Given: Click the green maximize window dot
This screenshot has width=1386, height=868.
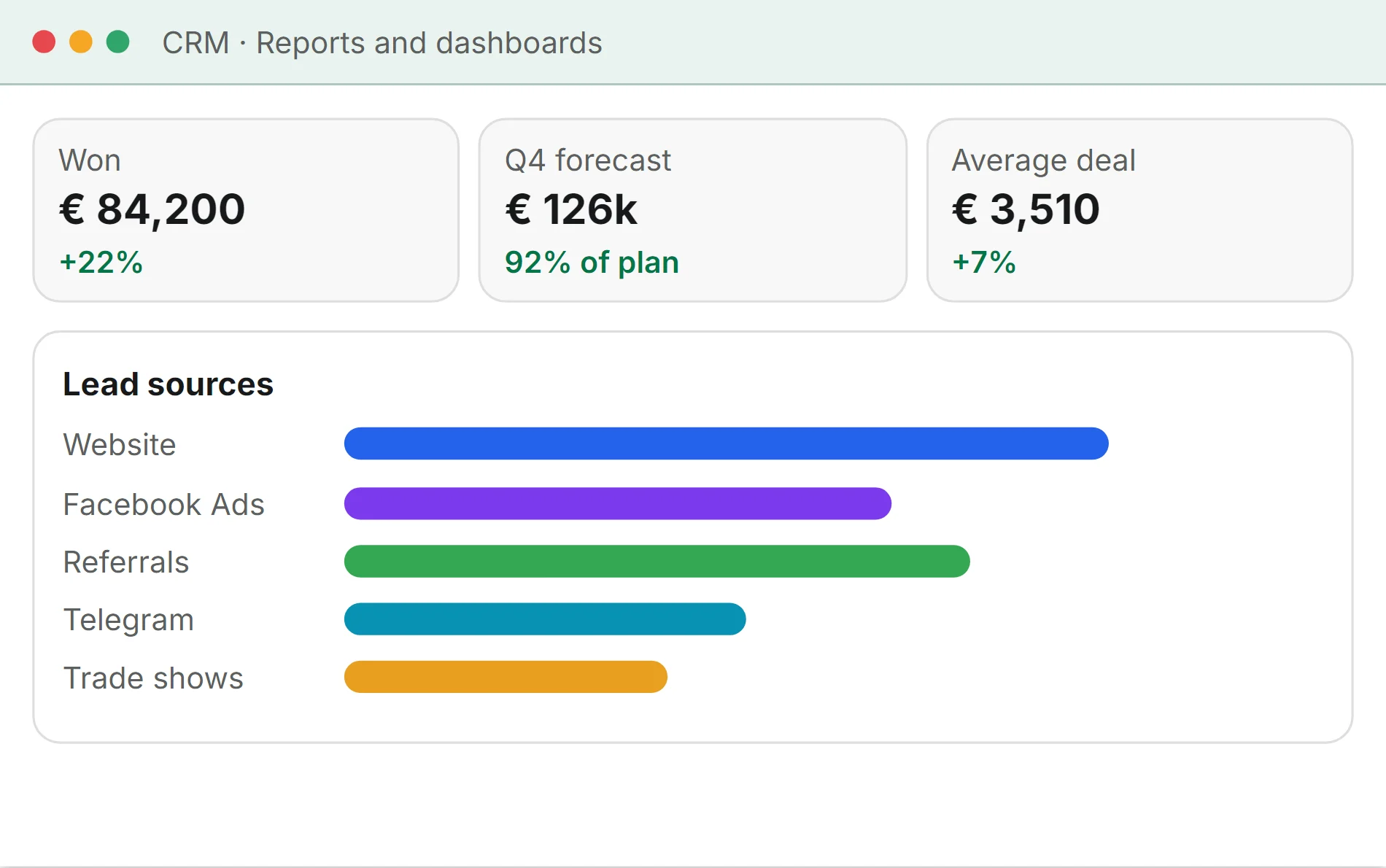Looking at the screenshot, I should point(118,42).
